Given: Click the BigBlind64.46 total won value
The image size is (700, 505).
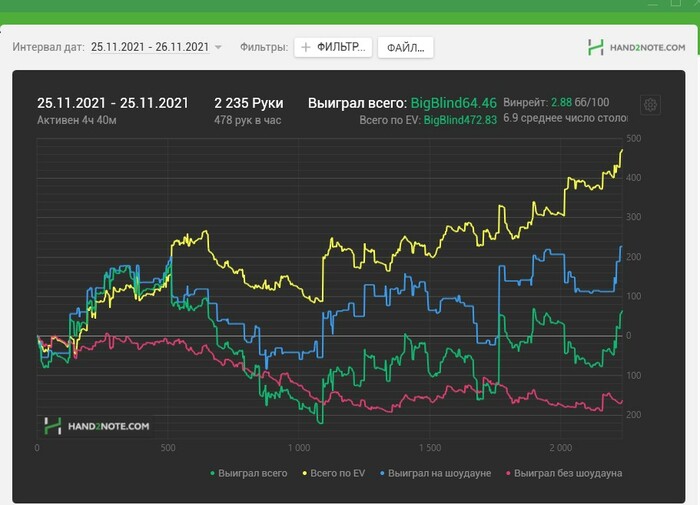Looking at the screenshot, I should pyautogui.click(x=454, y=103).
